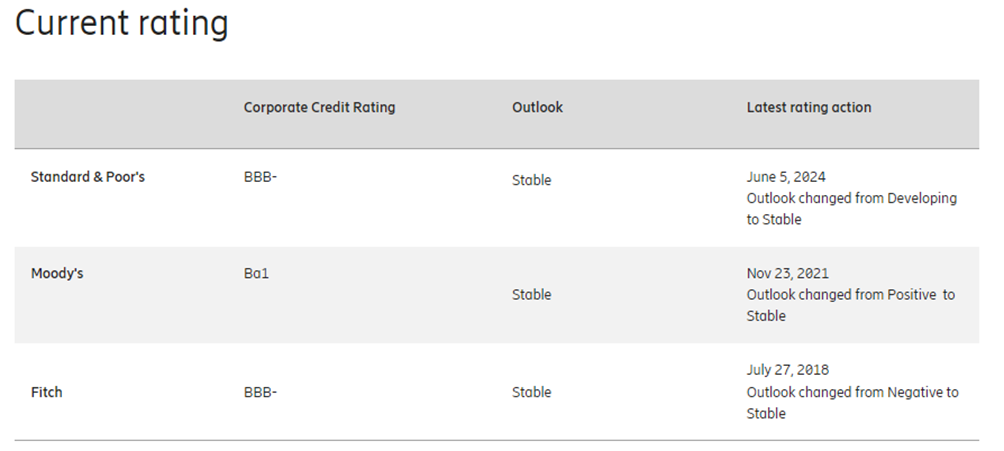This screenshot has height=451, width=1004.
Task: Click the Outlook column header
Action: 537,107
